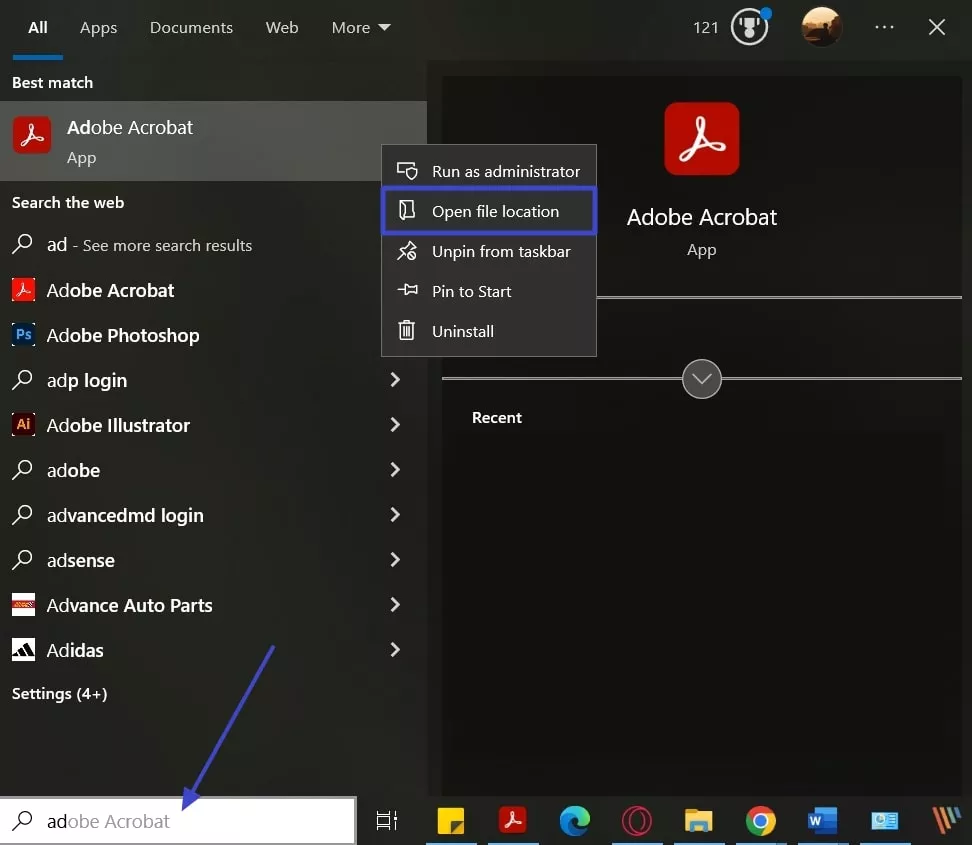Select Run as administrator

[504, 171]
